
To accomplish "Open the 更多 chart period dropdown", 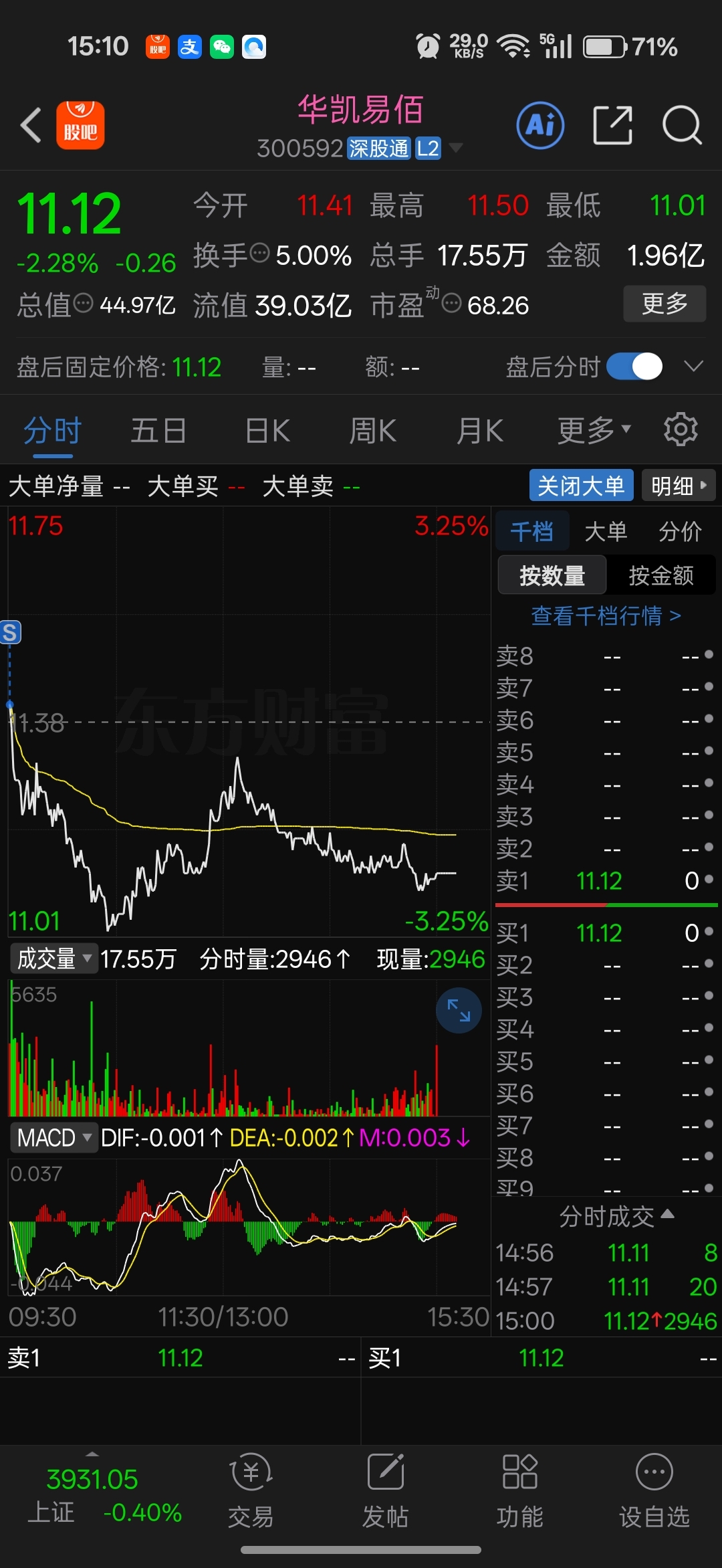I will (x=594, y=430).
